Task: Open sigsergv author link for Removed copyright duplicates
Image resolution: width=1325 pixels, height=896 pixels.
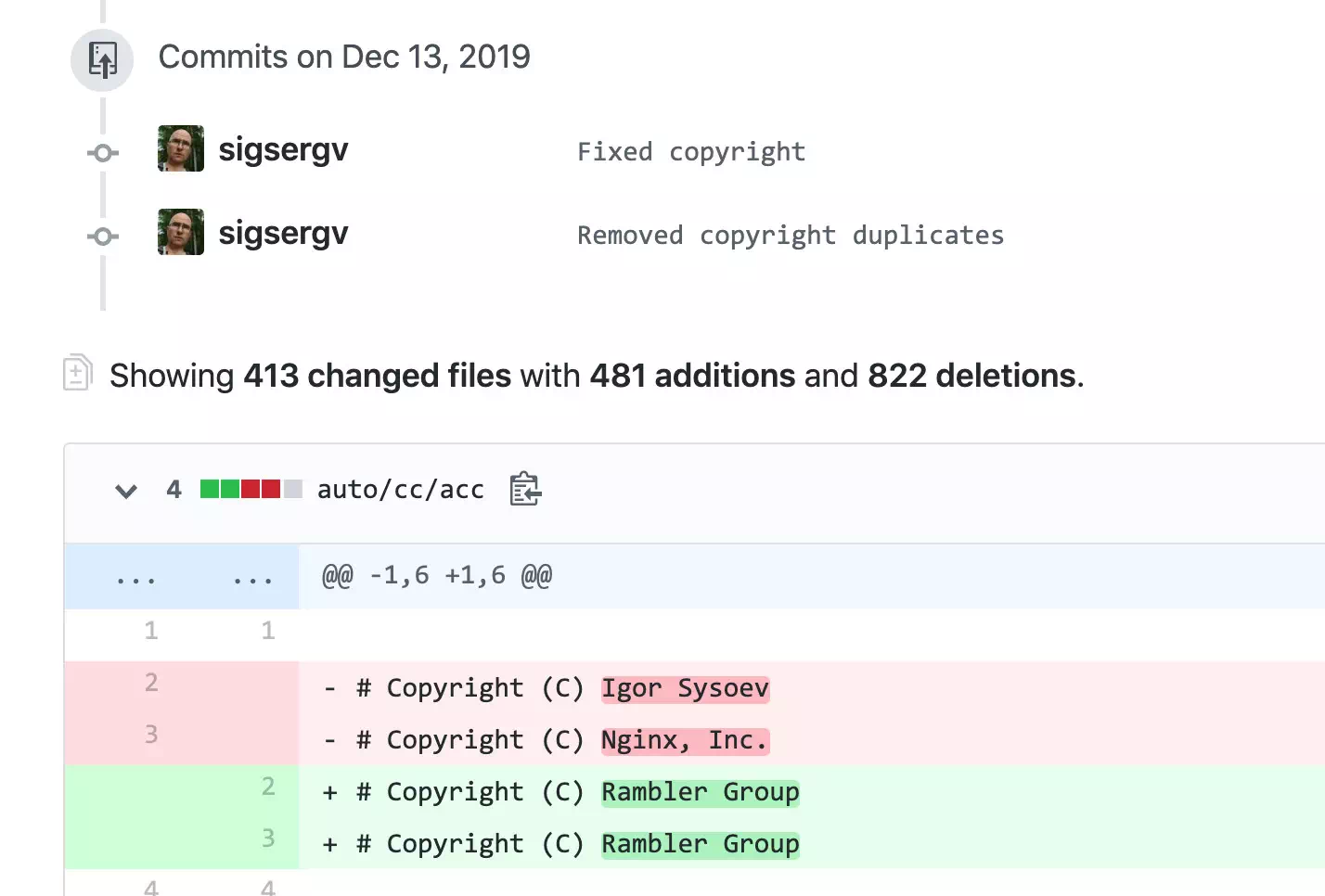Action: pos(283,233)
